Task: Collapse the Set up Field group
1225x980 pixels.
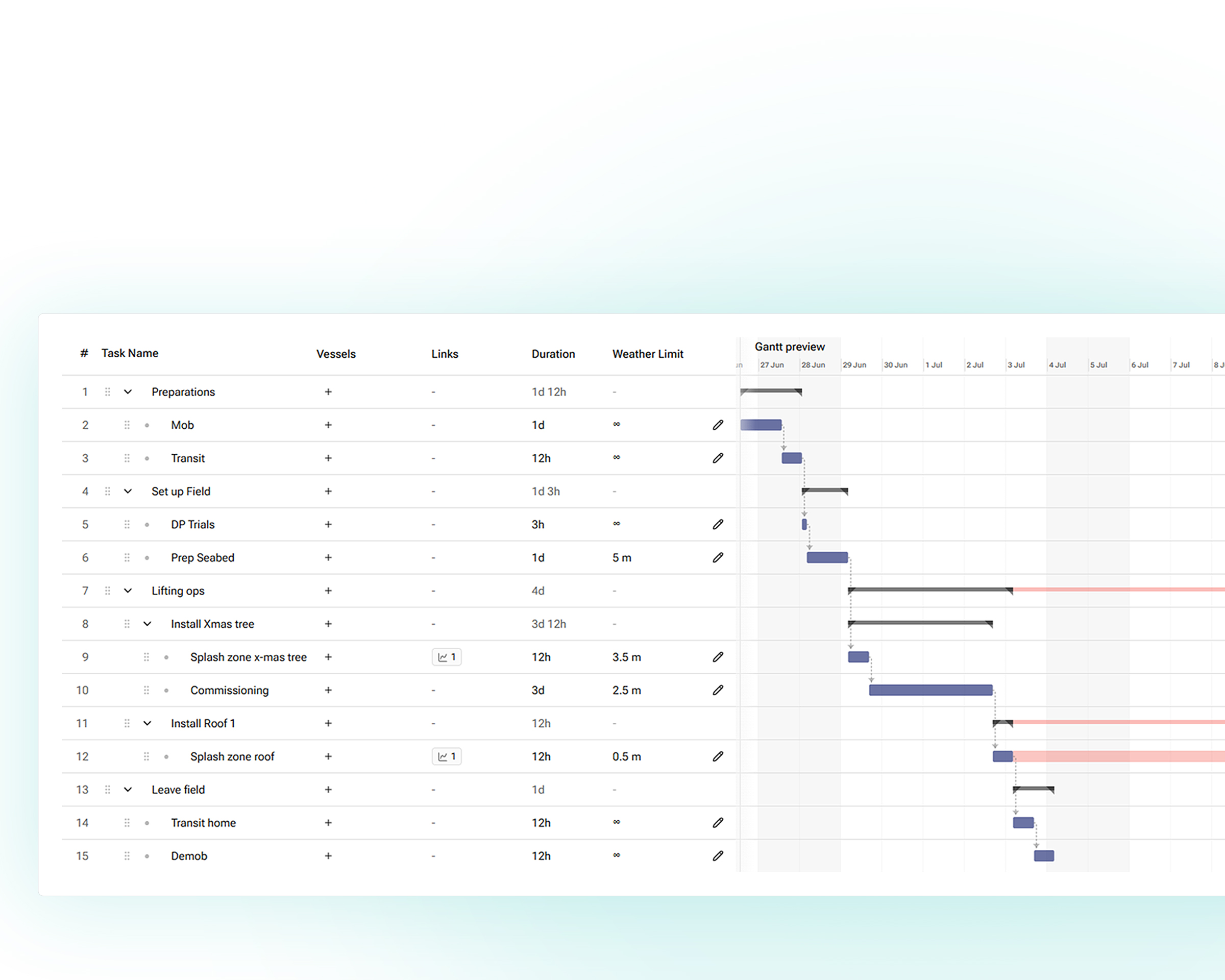Action: coord(128,492)
